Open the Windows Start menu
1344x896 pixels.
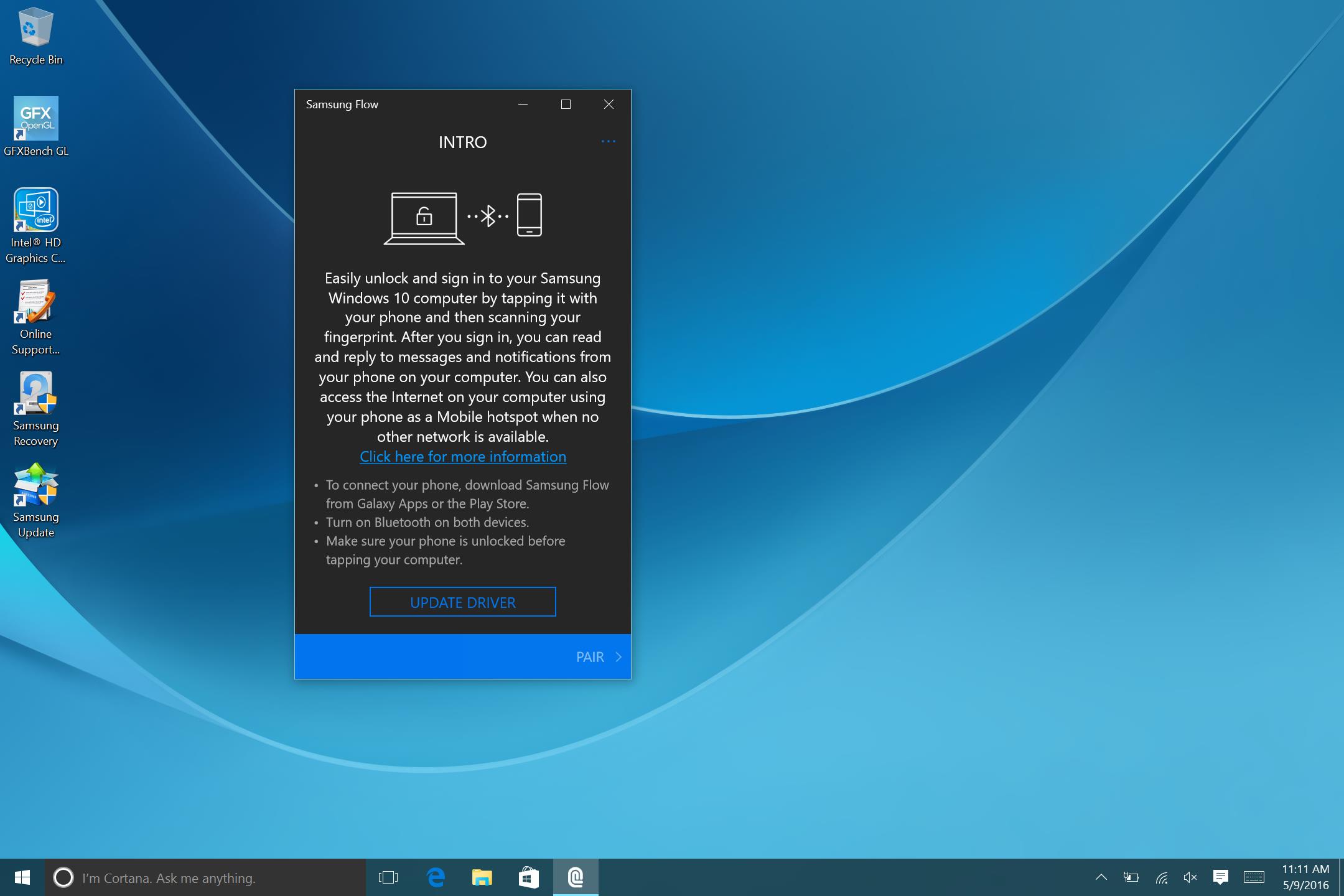coord(22,877)
